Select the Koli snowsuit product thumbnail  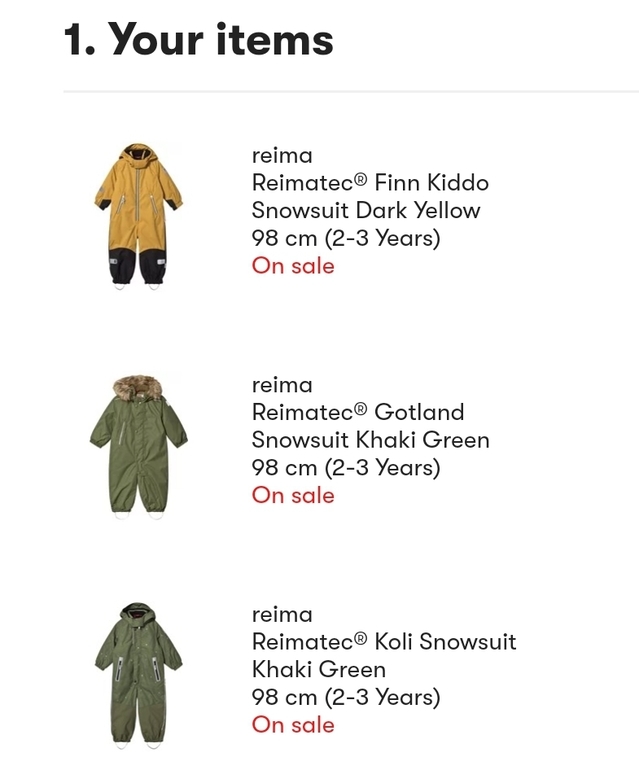[x=138, y=675]
